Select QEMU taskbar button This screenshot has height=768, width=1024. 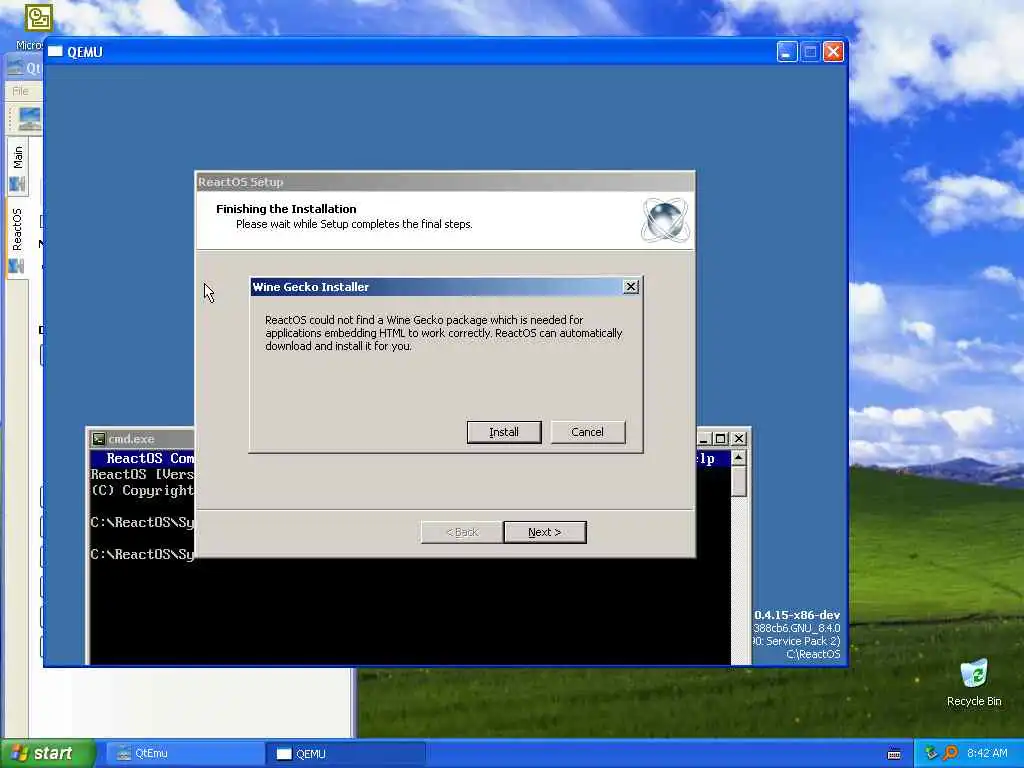[x=346, y=754]
